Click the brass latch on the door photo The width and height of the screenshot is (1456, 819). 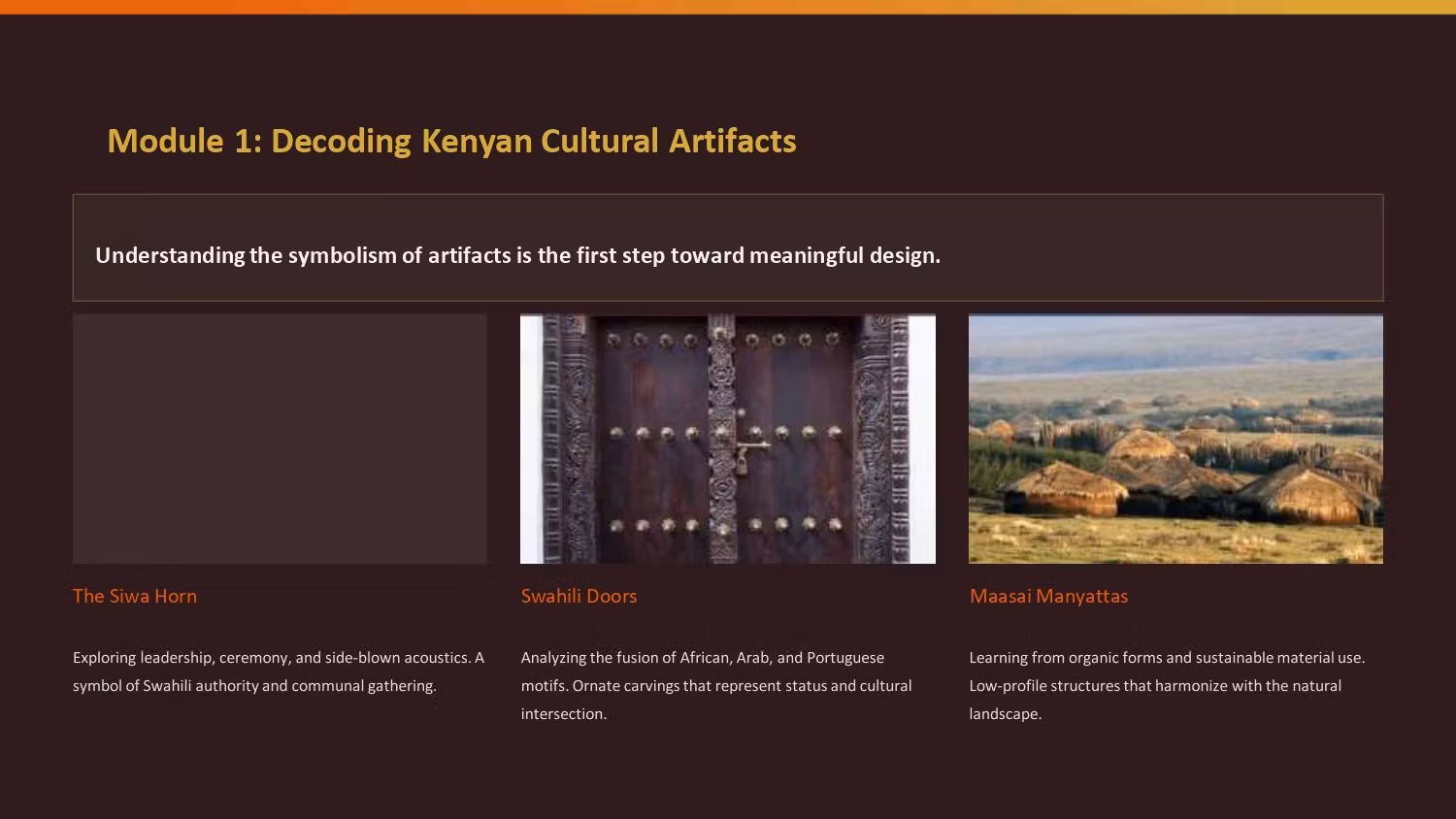748,449
